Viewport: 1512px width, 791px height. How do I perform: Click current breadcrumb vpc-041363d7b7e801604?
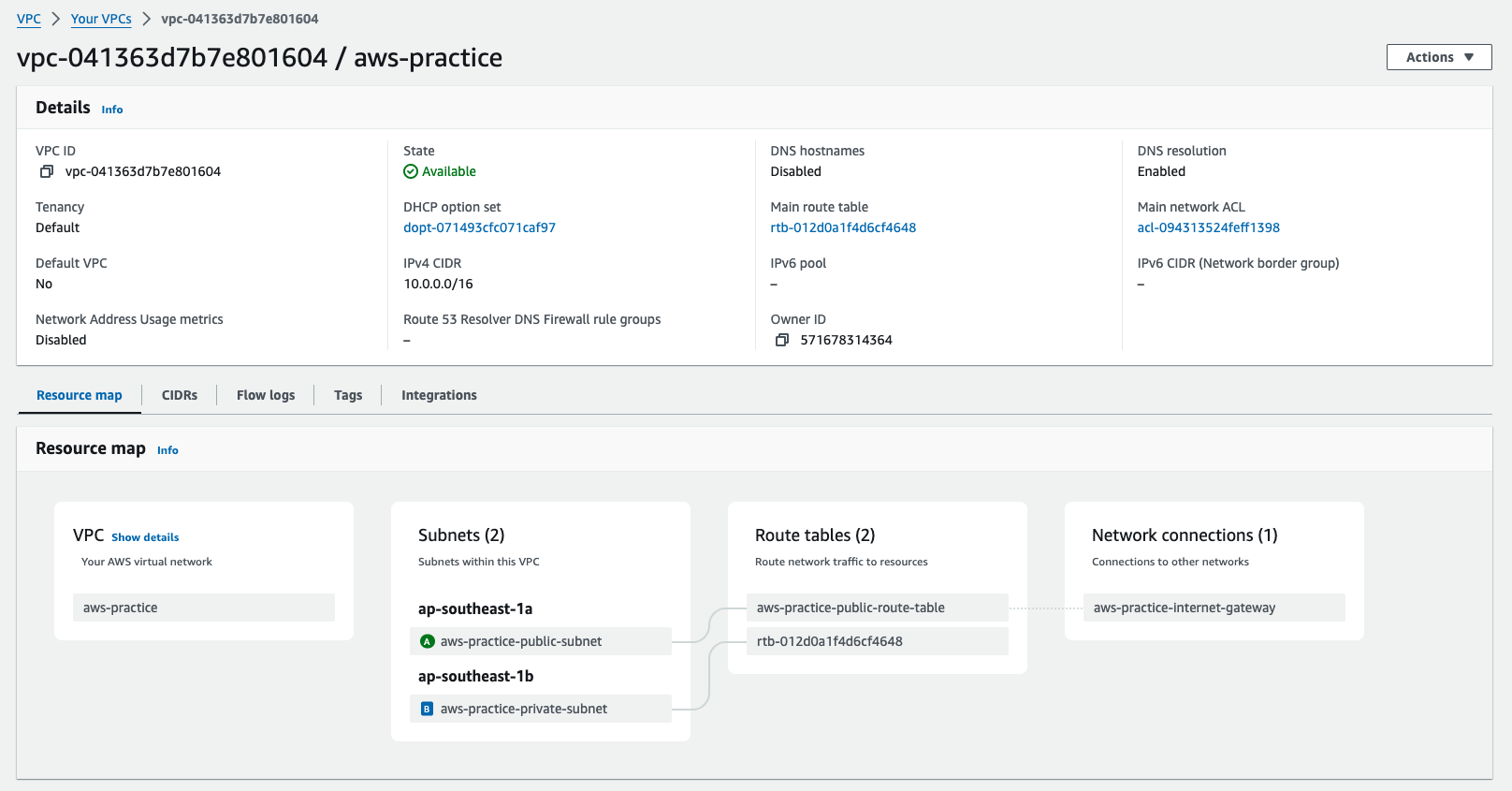pyautogui.click(x=240, y=19)
